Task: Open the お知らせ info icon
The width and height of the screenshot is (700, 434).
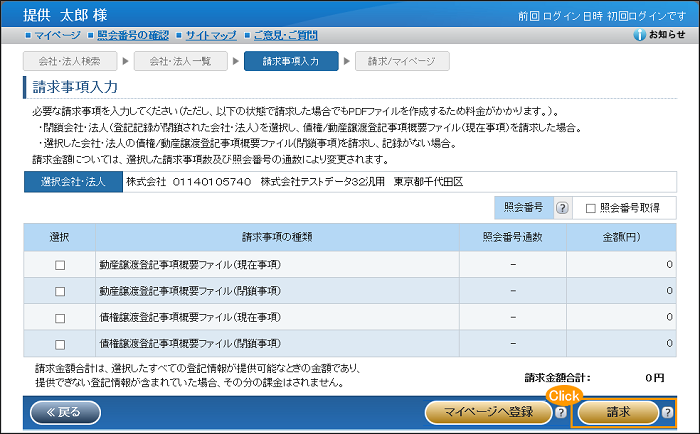Action: pyautogui.click(x=639, y=35)
